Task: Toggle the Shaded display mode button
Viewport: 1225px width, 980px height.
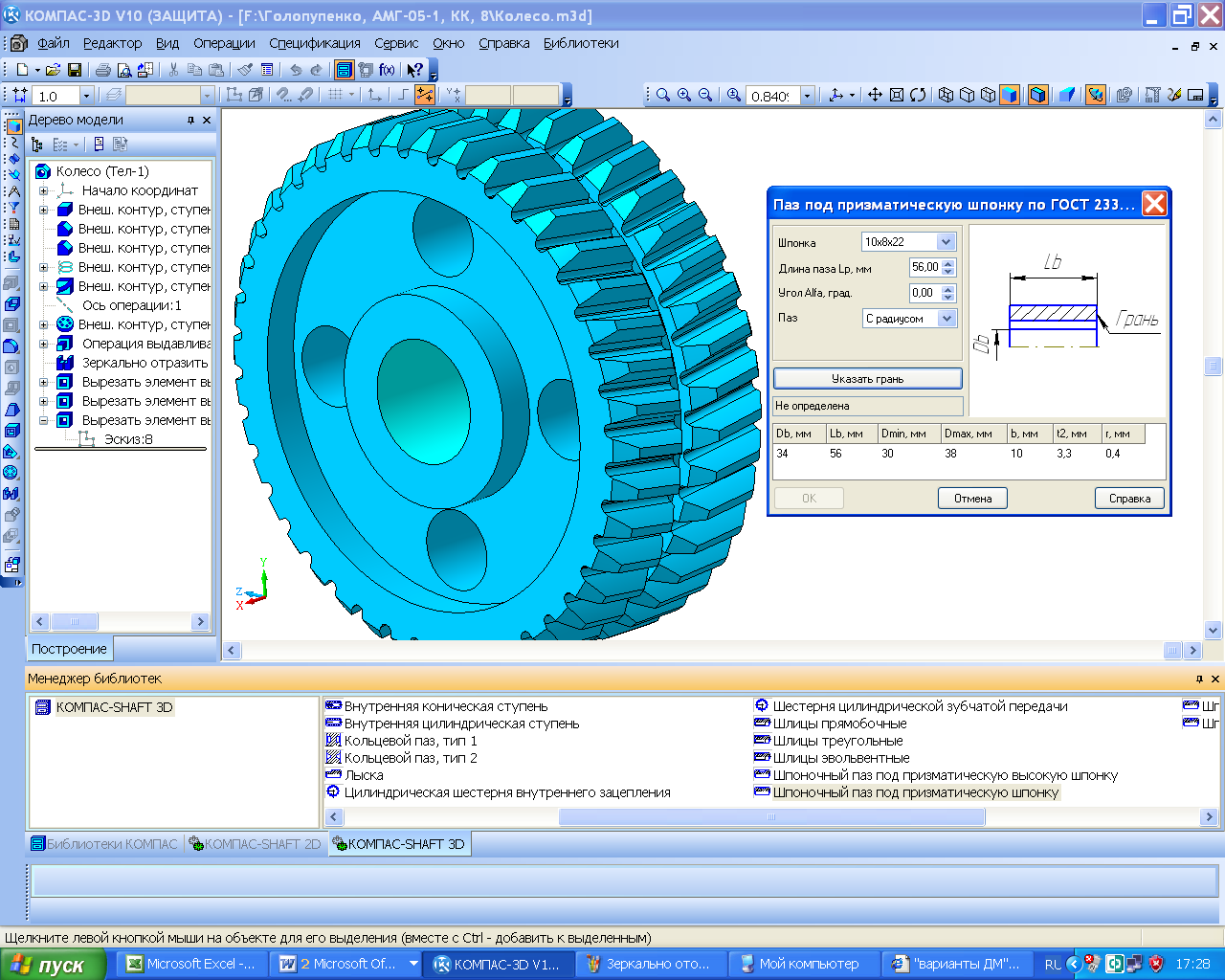Action: pos(1009,95)
